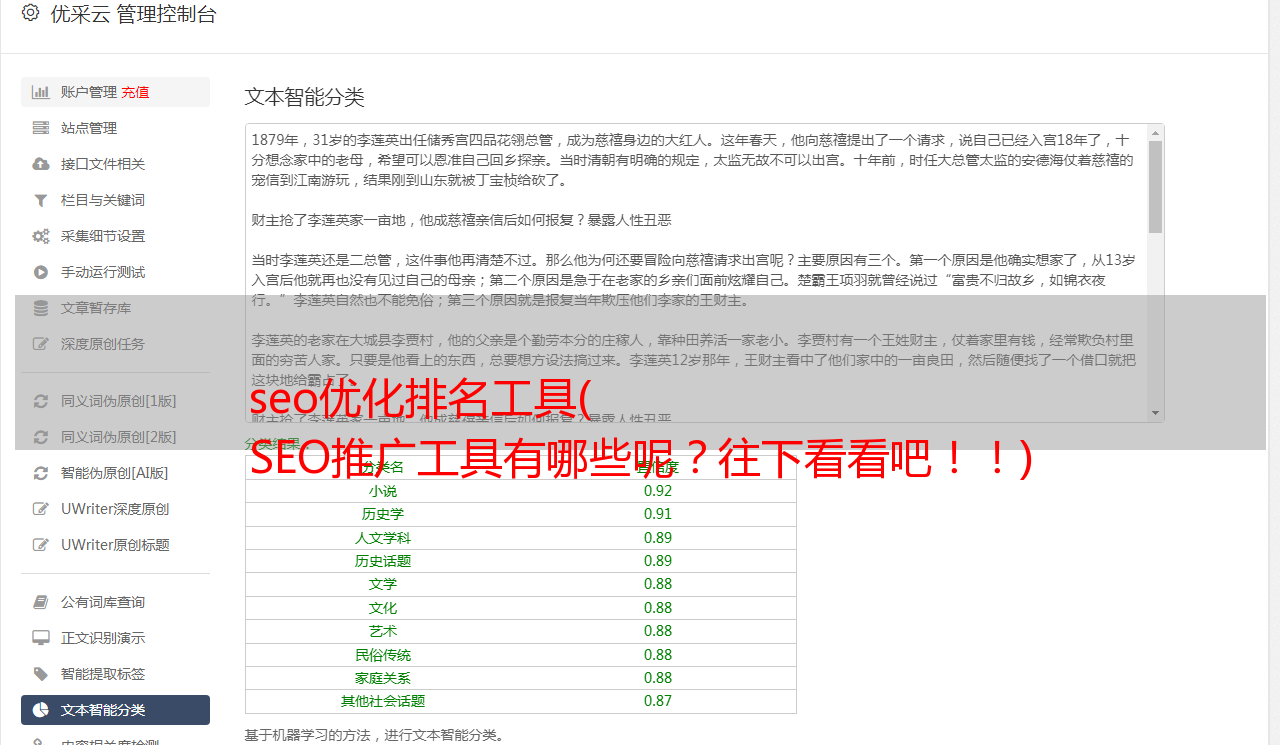Click the 文本智能分类 page heading
Viewport: 1280px width, 745px height.
[305, 97]
